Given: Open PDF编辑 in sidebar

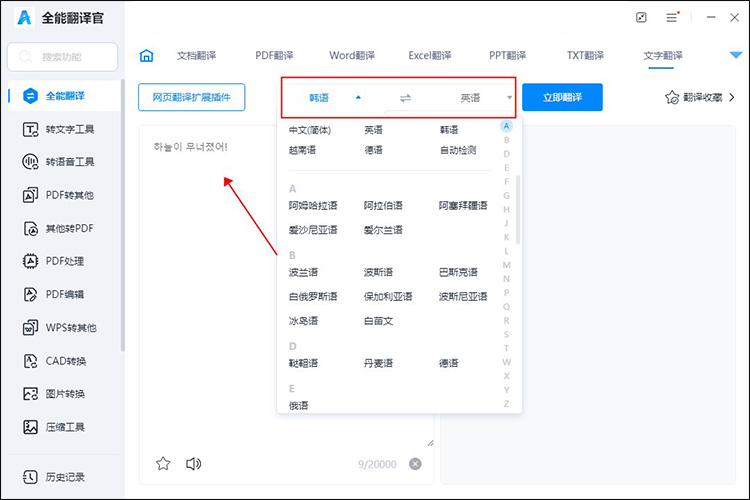Looking at the screenshot, I should point(54,294).
